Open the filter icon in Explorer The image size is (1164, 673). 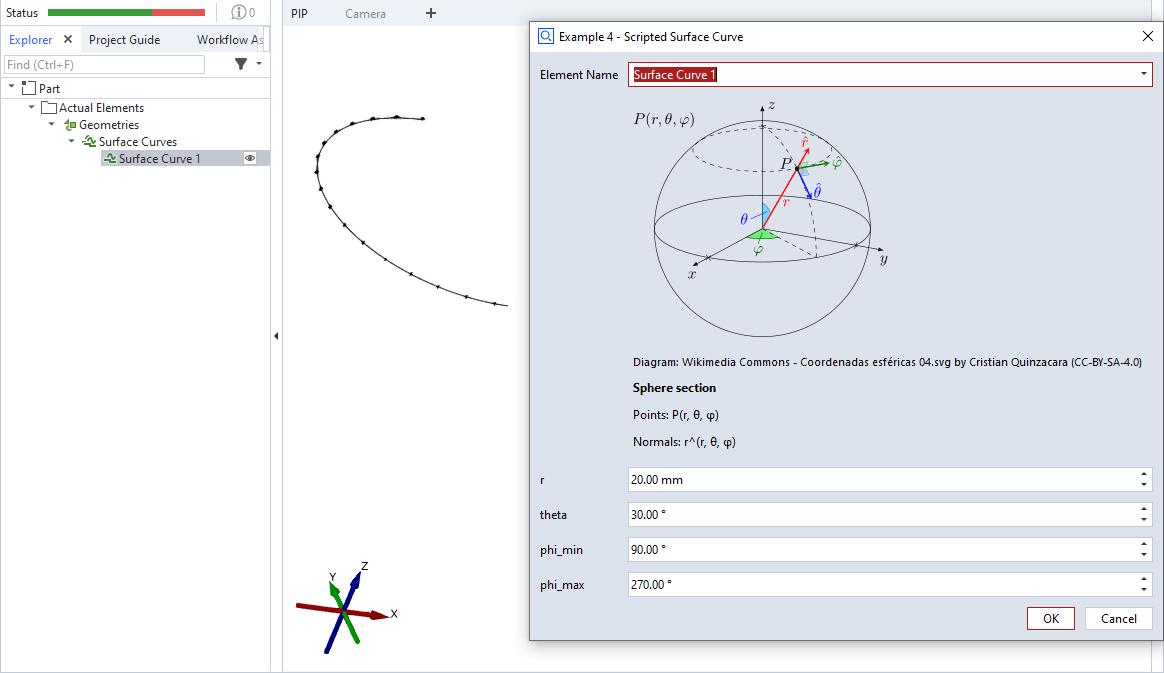241,64
